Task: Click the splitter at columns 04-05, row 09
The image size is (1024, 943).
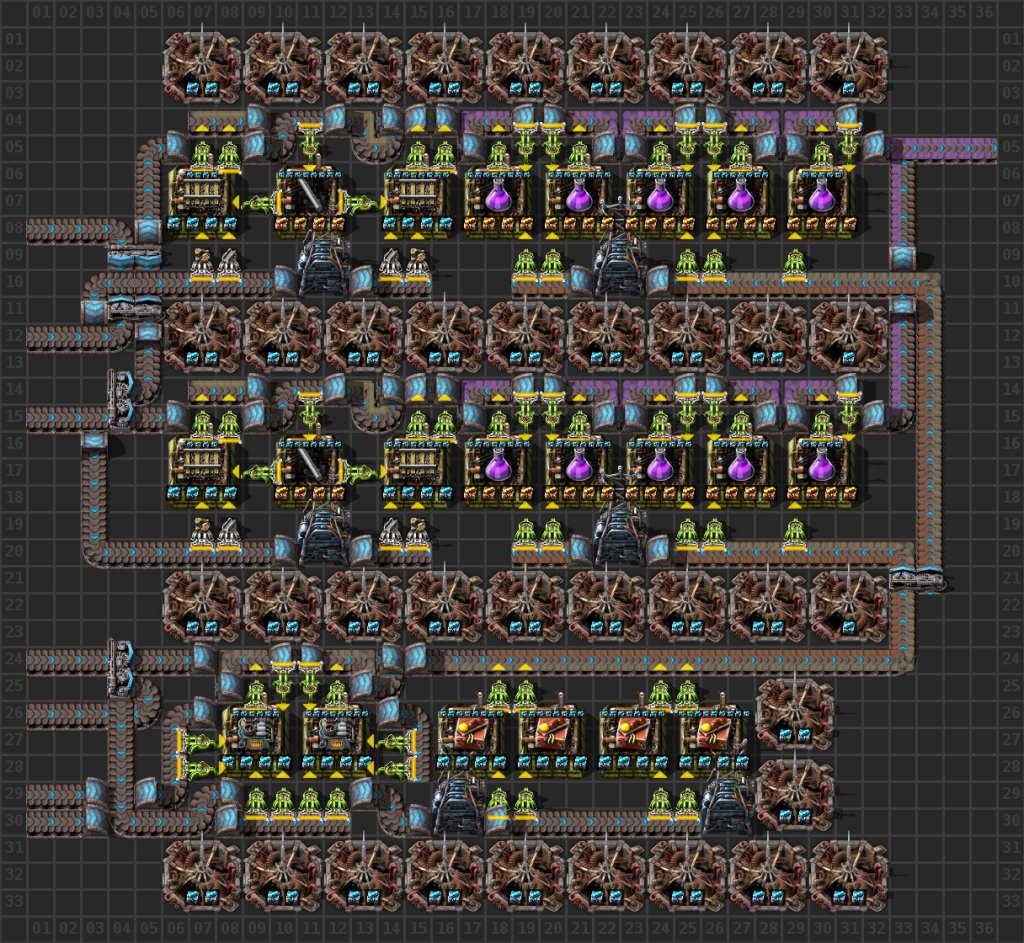Action: [x=135, y=255]
